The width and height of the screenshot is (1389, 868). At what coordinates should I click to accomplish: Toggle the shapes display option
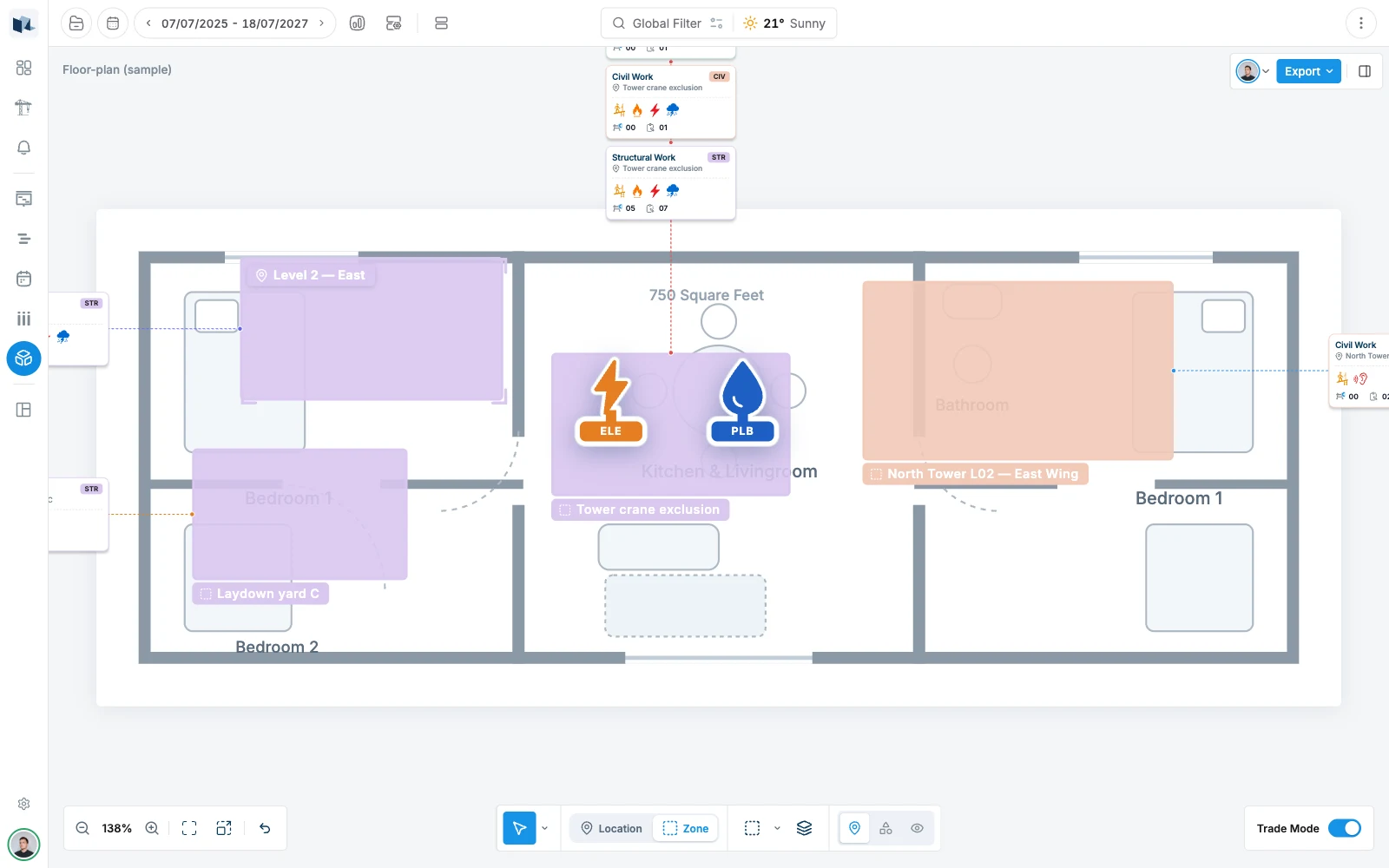[x=885, y=828]
